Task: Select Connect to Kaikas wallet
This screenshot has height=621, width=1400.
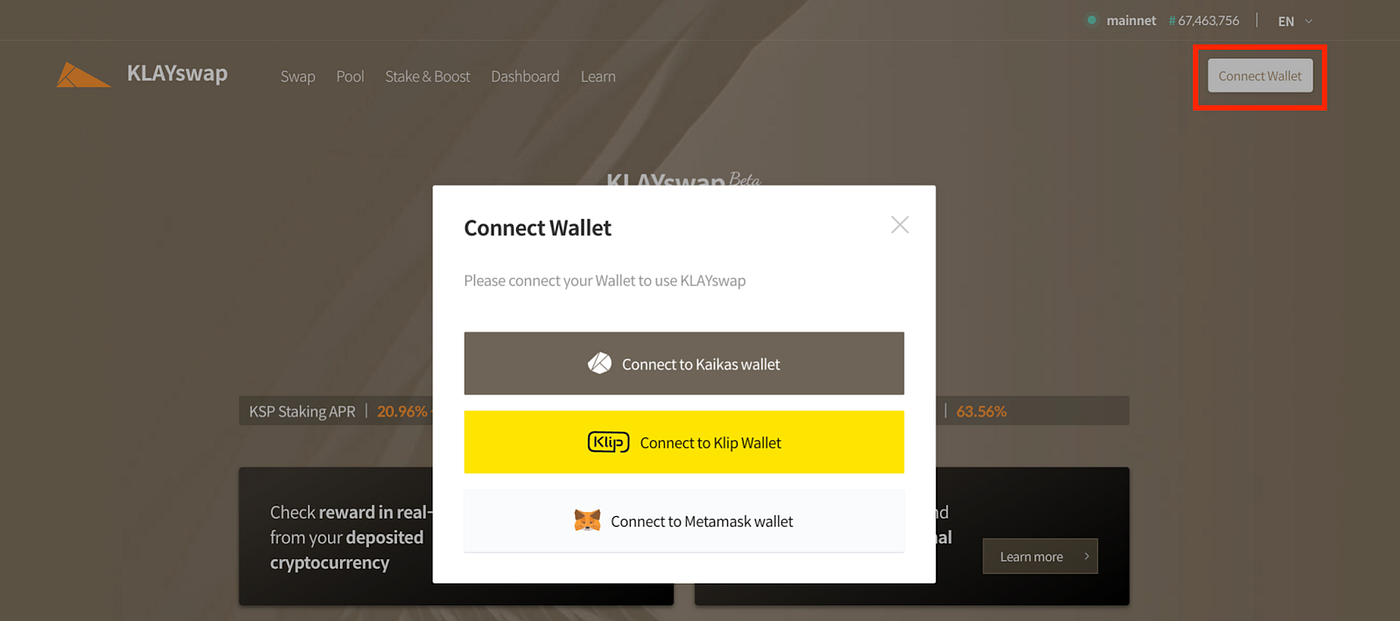Action: [684, 363]
